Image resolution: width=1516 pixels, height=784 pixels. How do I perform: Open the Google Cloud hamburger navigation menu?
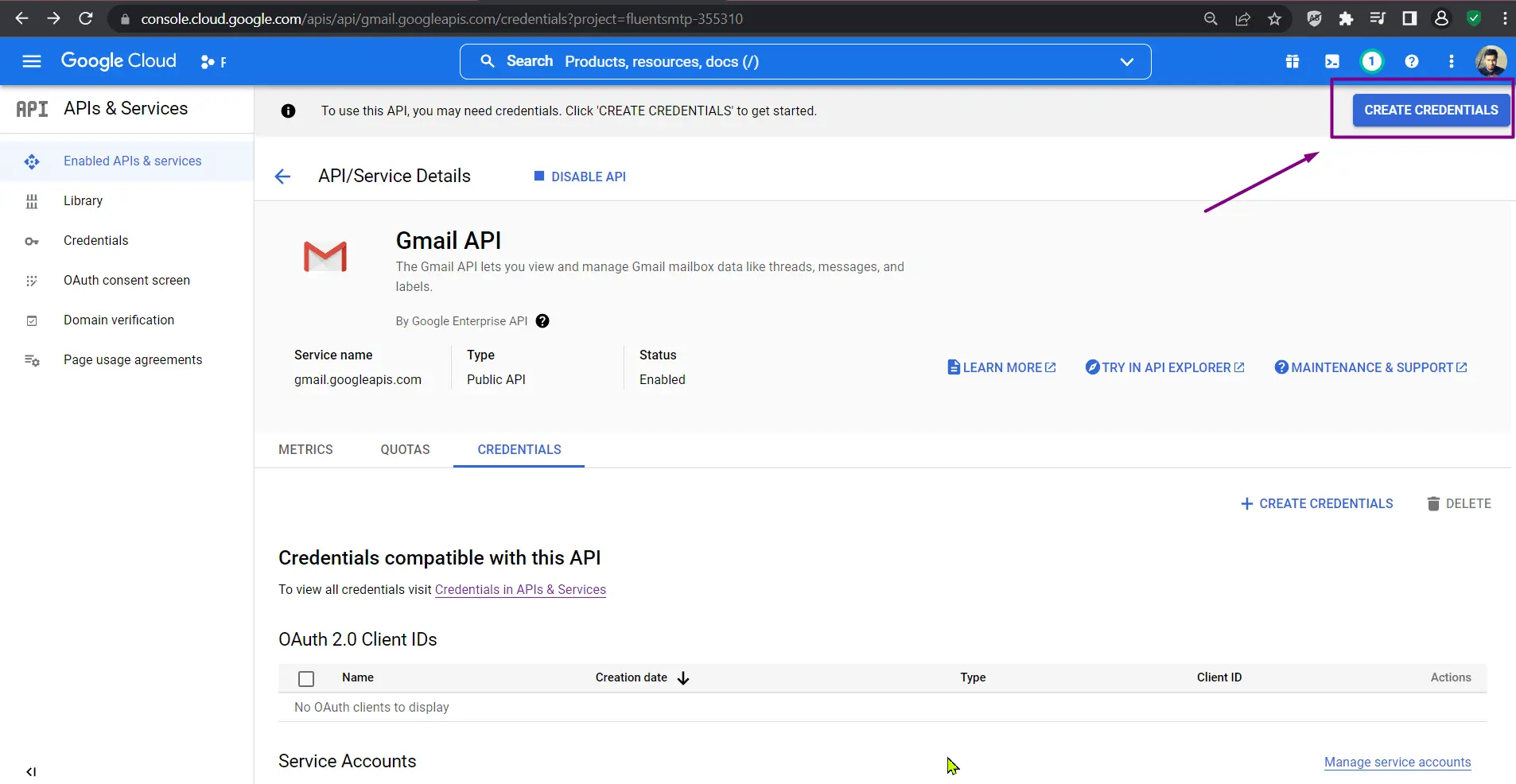click(x=32, y=61)
